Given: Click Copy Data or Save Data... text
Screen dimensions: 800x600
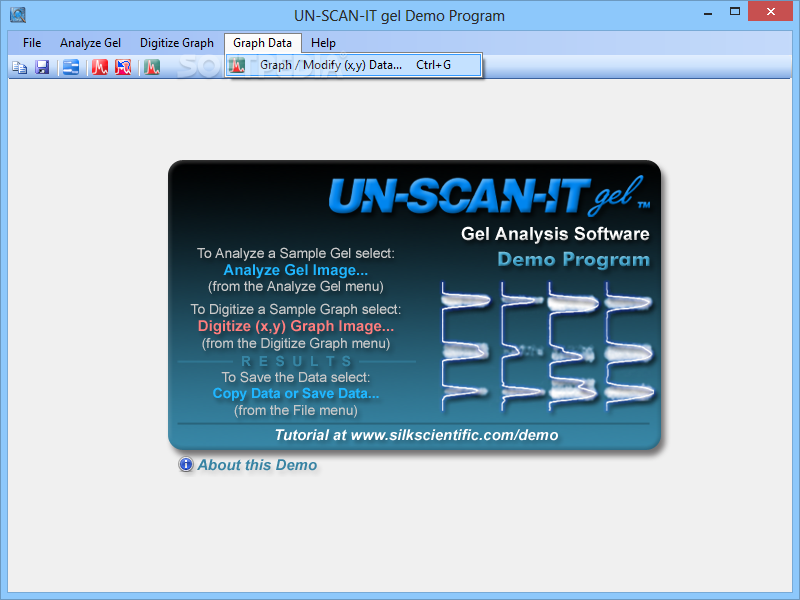Looking at the screenshot, I should coord(296,393).
